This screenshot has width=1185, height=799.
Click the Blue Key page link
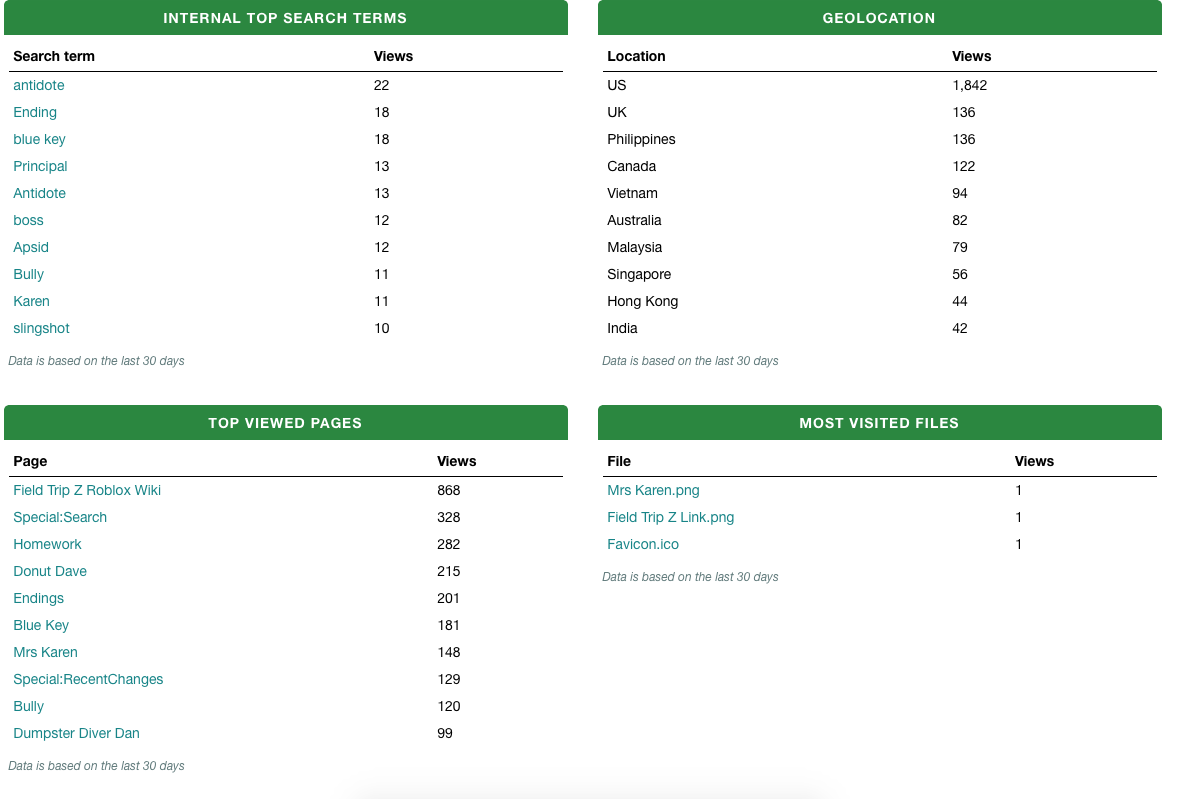coord(41,626)
